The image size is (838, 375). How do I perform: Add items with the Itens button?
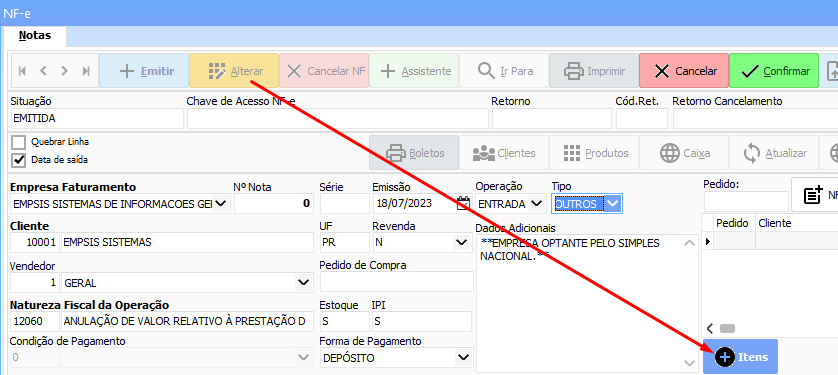tap(740, 356)
